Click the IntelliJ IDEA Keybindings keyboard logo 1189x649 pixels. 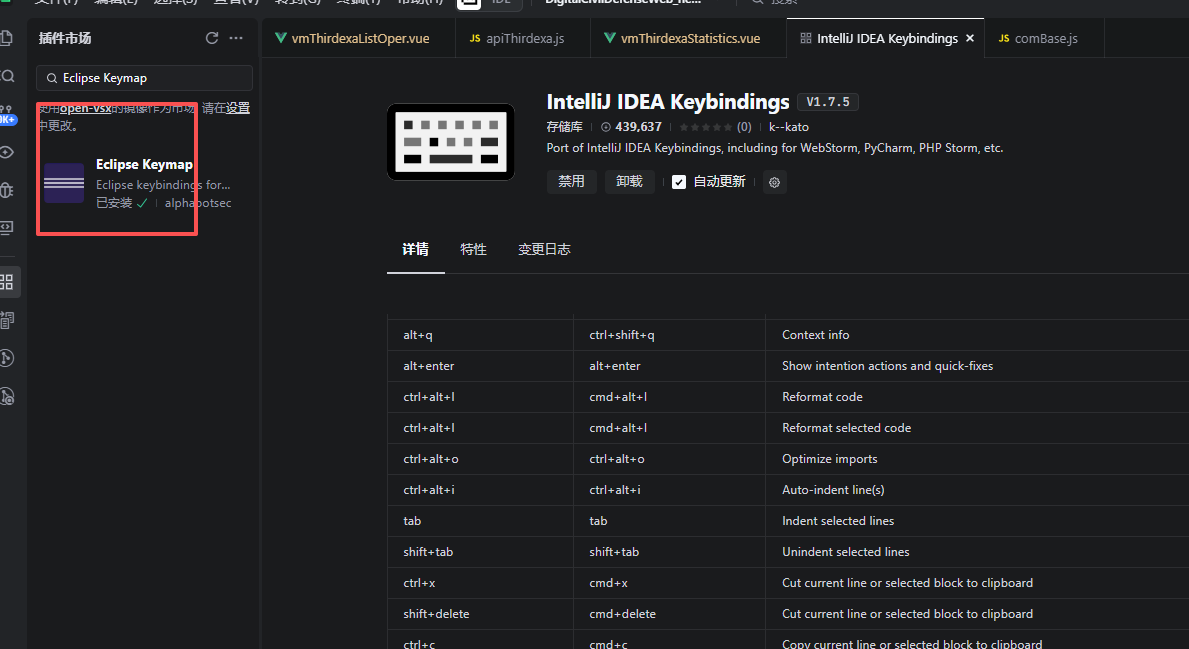click(451, 142)
